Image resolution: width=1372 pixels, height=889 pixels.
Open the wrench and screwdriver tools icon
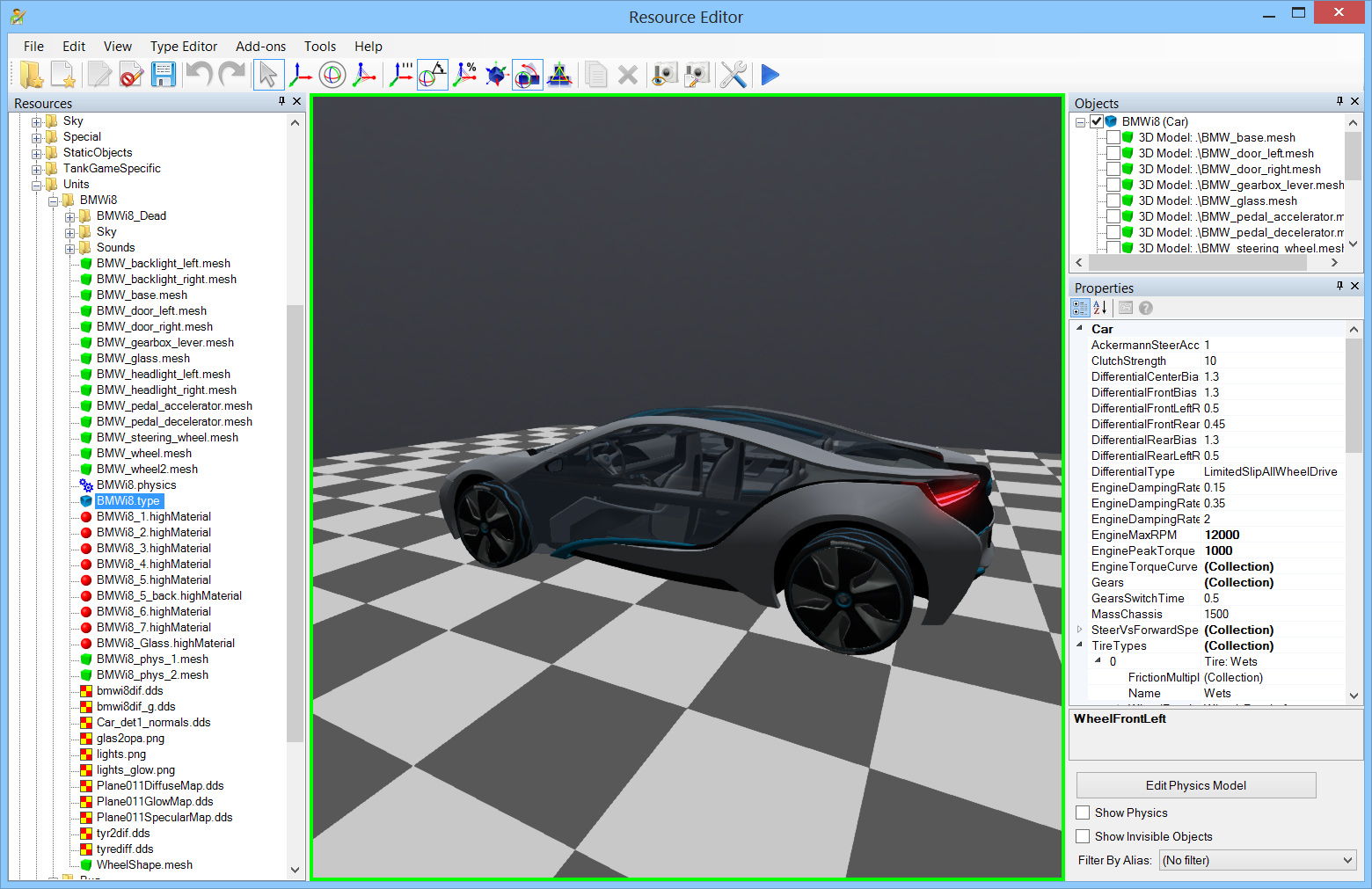733,75
